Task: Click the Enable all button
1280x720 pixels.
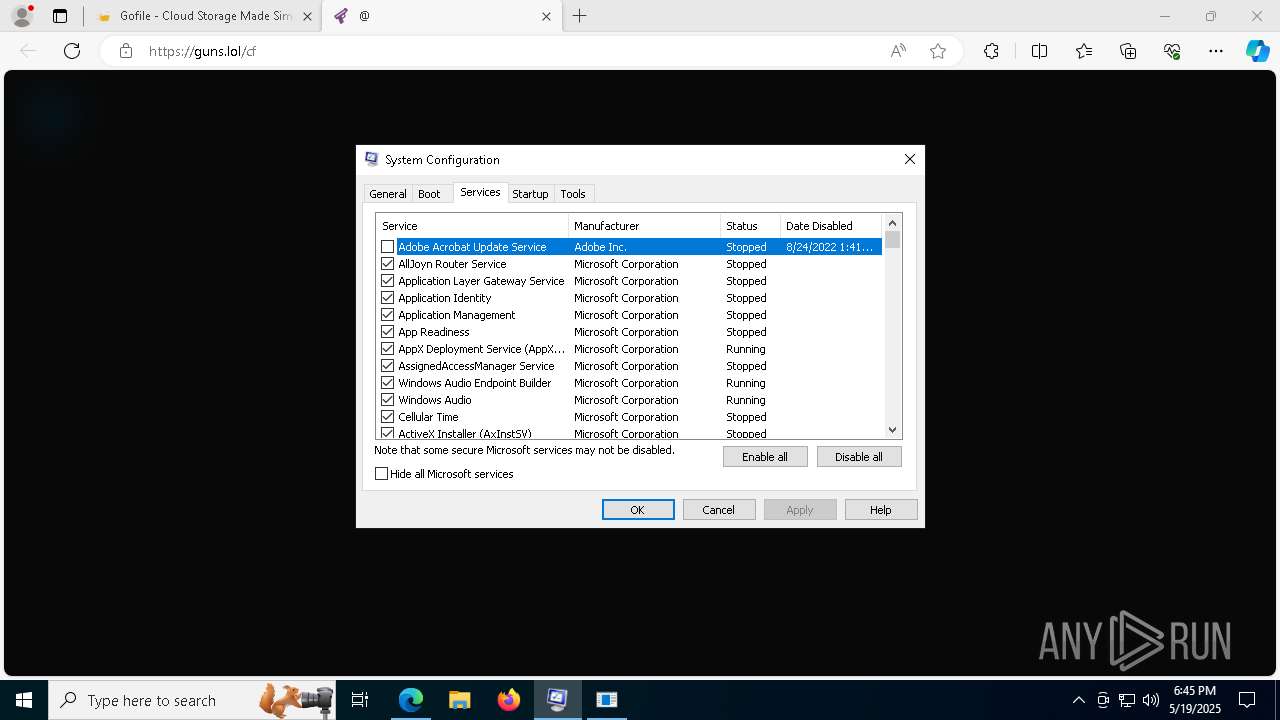Action: (765, 457)
